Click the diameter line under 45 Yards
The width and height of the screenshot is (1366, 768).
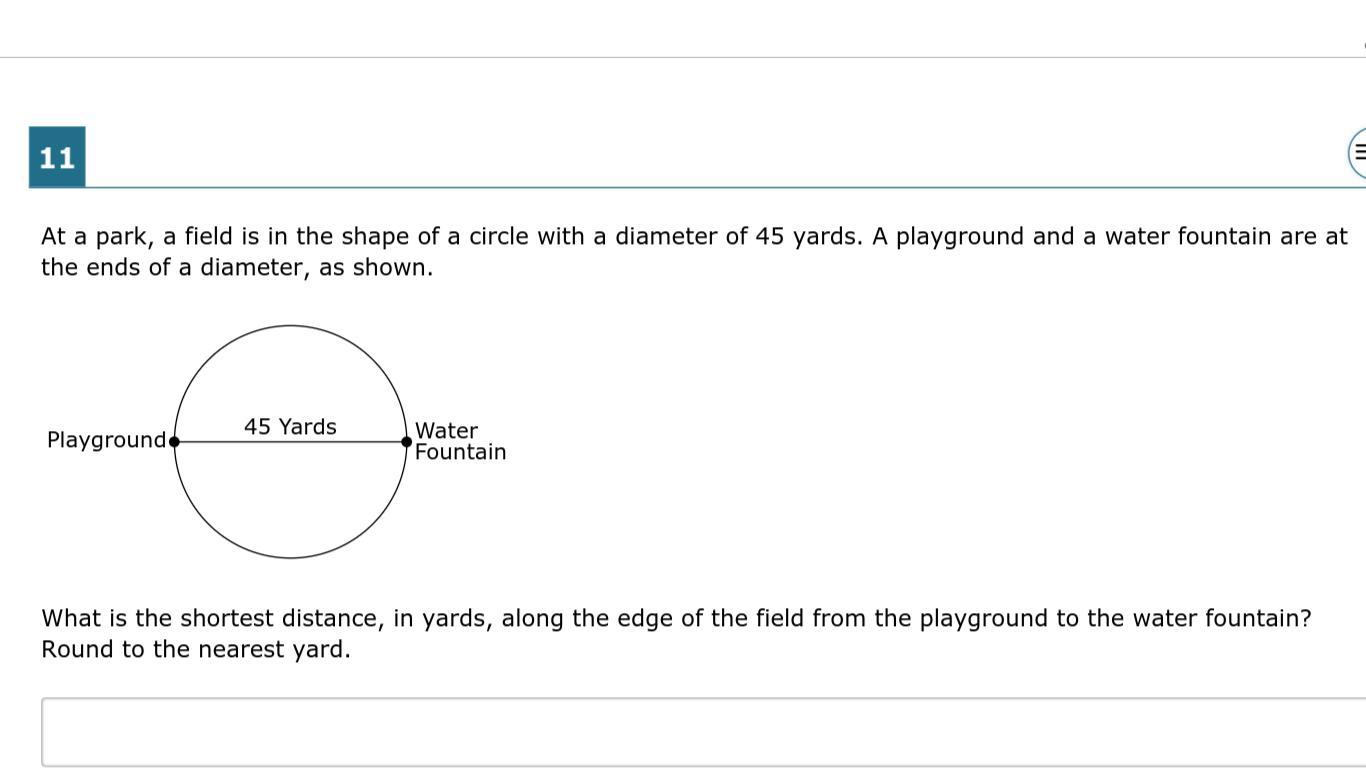click(290, 441)
